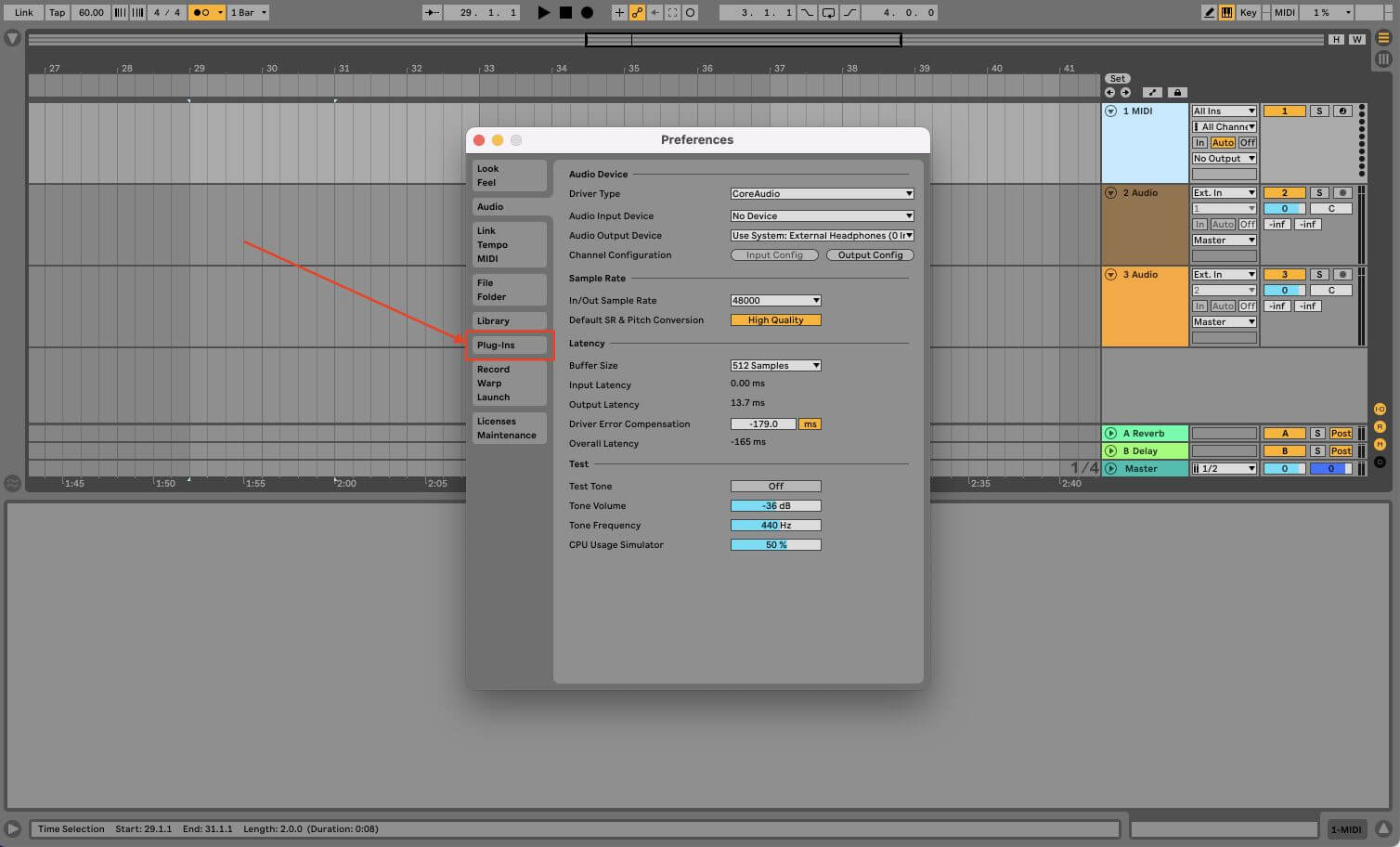The image size is (1400, 847).
Task: Solo the 1 MIDI track
Action: tap(1319, 111)
